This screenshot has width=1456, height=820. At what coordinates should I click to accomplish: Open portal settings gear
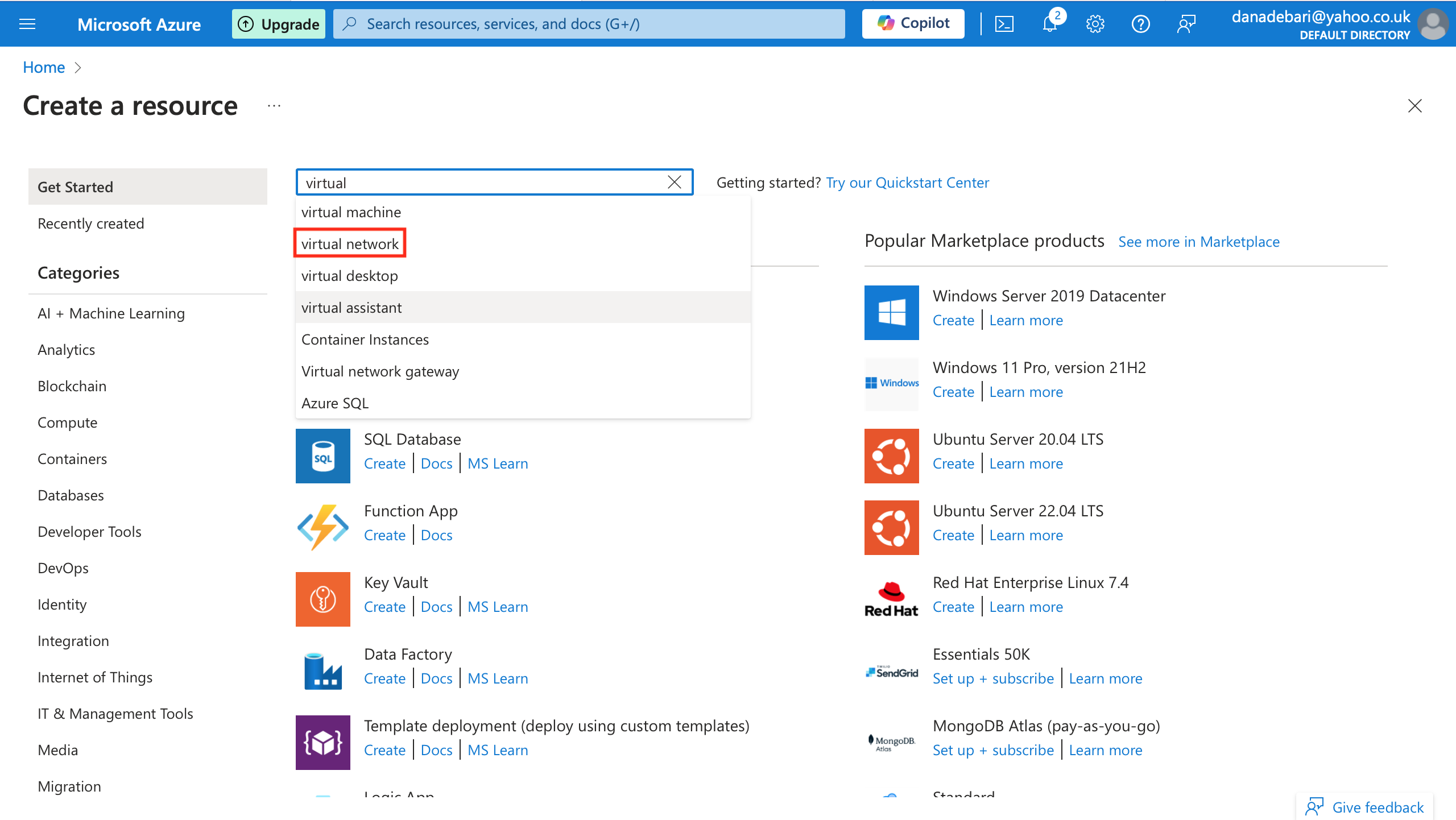[x=1095, y=24]
